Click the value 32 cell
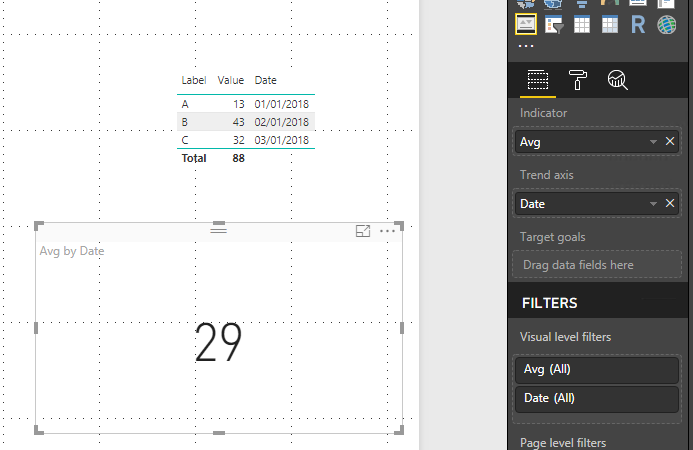The image size is (693, 450). [x=239, y=140]
